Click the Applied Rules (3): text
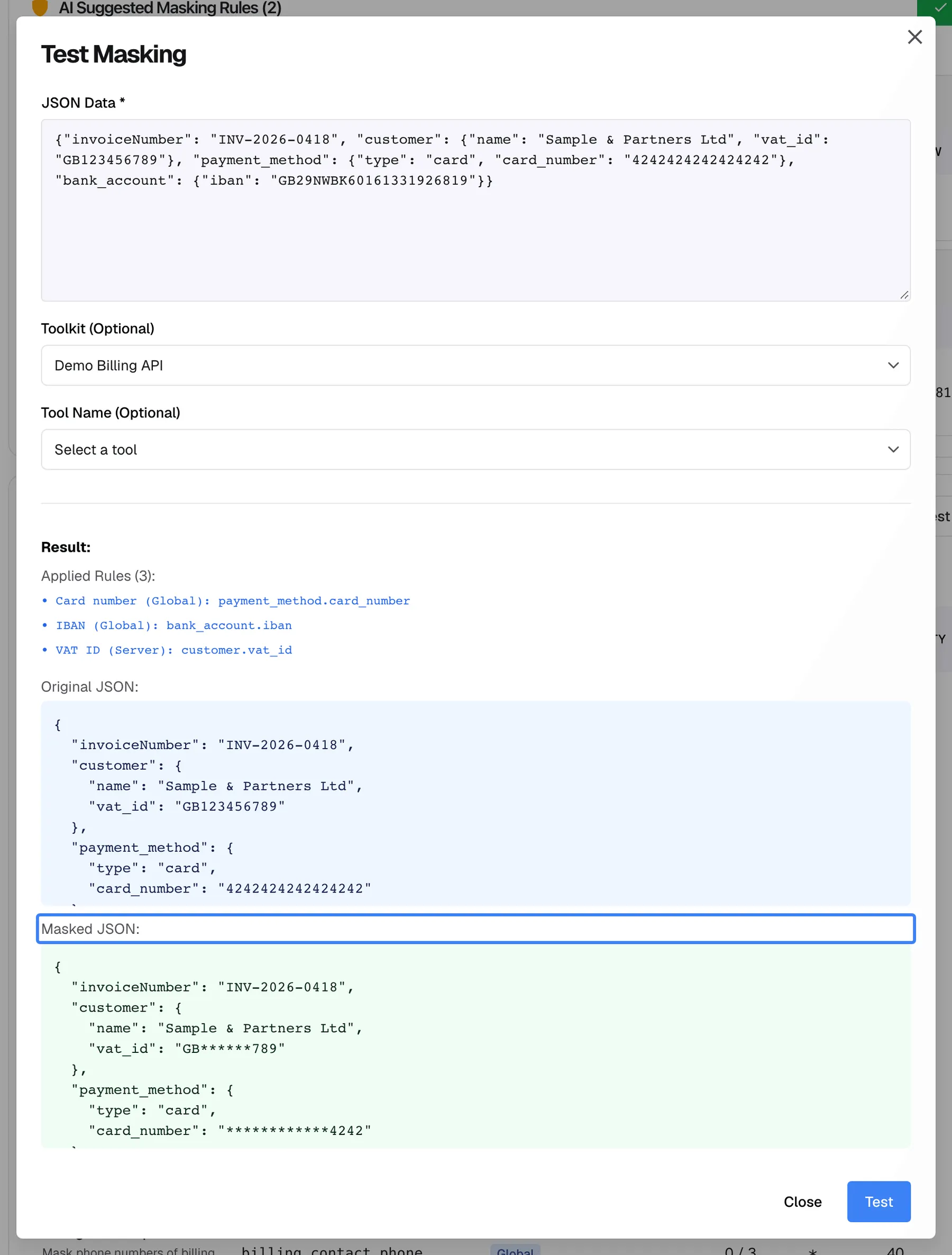952x1255 pixels. pos(98,576)
